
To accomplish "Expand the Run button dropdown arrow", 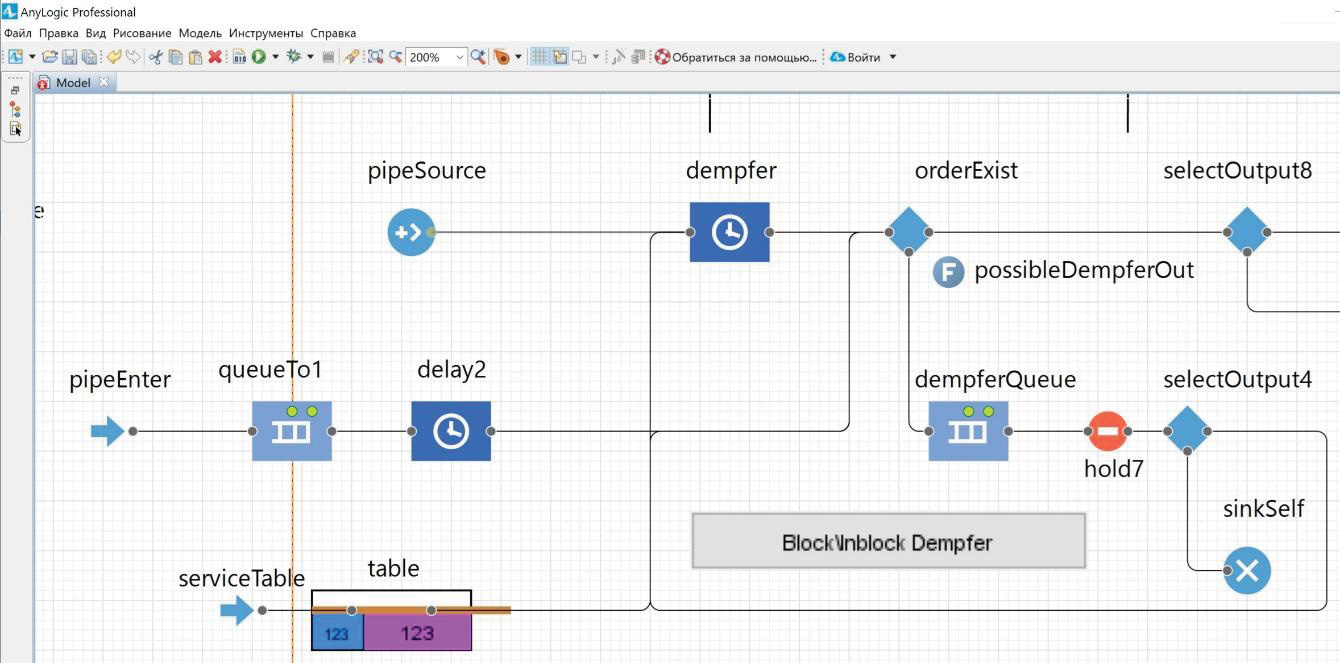I will (275, 57).
